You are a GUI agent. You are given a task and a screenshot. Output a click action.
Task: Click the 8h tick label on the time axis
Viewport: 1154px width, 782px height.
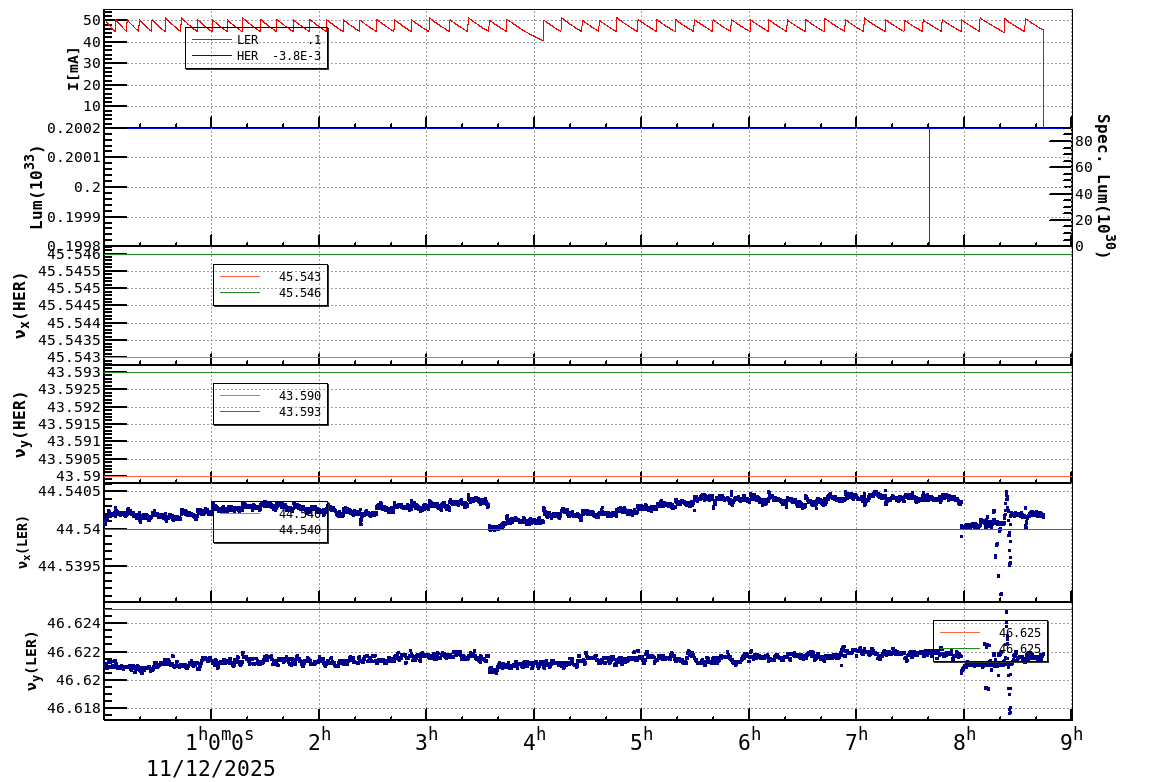tap(965, 737)
